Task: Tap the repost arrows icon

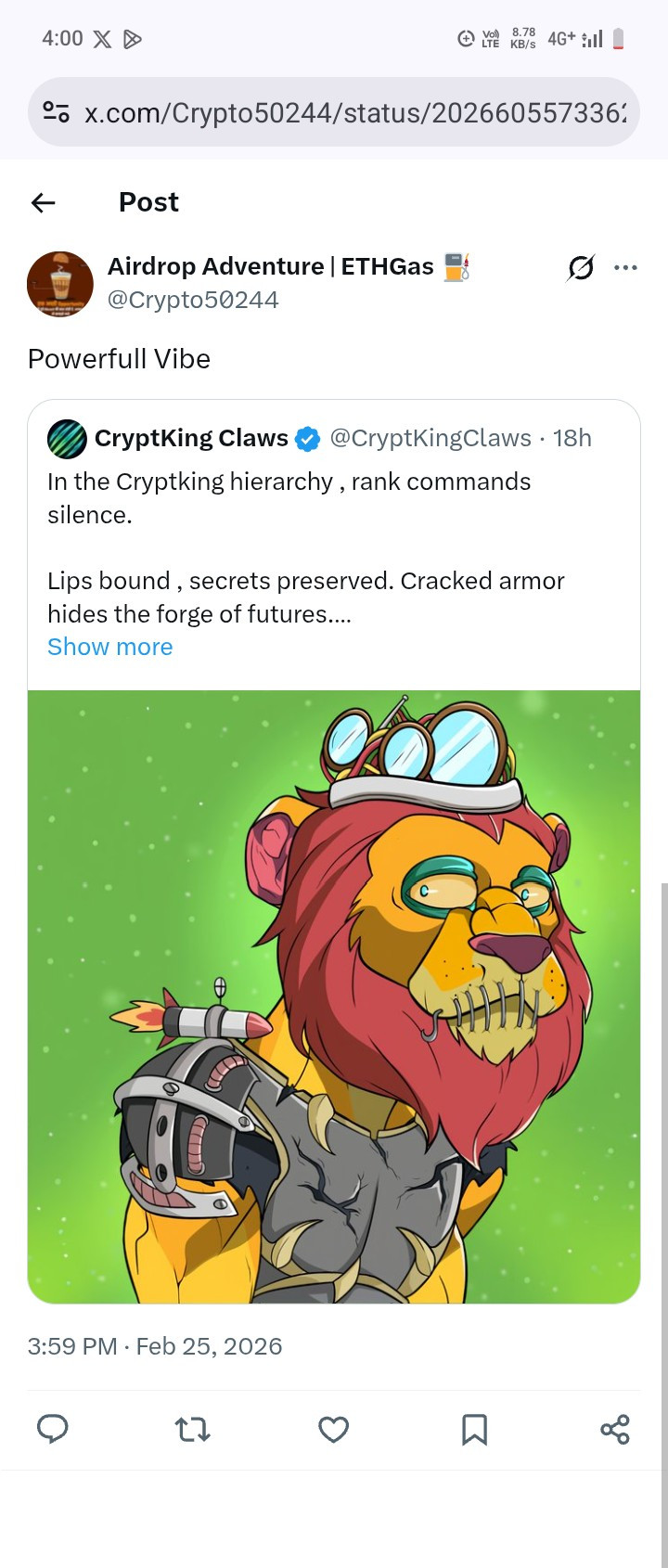Action: pos(193,1430)
